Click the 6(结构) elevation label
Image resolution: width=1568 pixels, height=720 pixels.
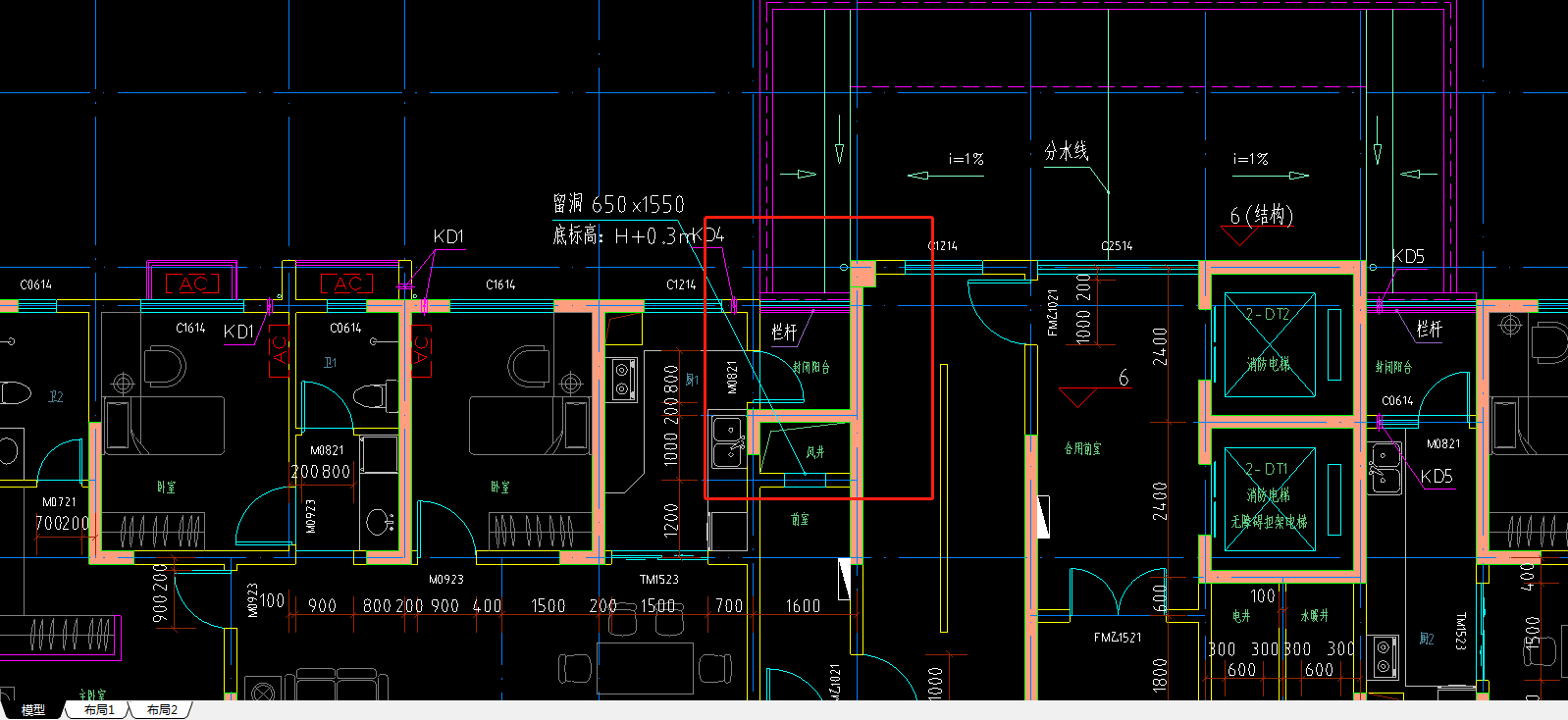pyautogui.click(x=1262, y=215)
